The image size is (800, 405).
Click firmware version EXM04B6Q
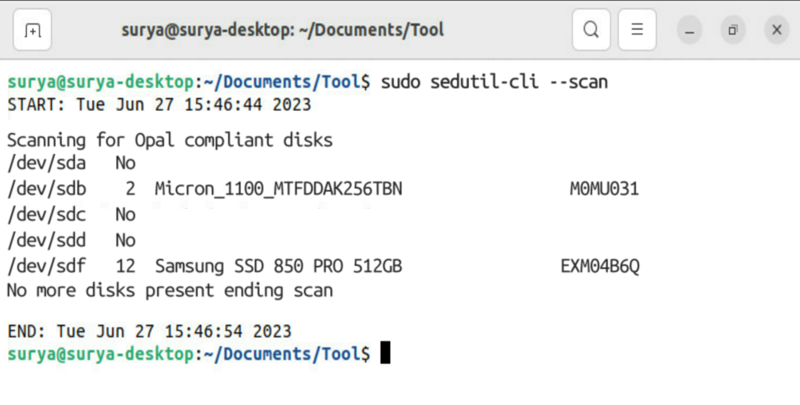tap(599, 266)
